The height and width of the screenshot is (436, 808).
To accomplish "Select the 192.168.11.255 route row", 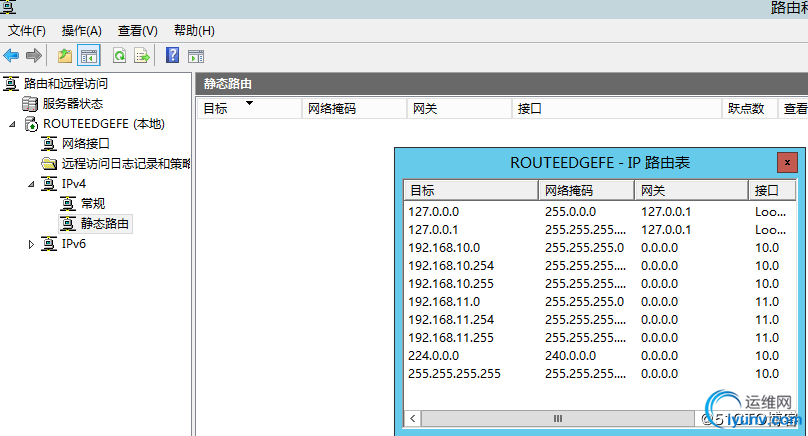I will point(600,338).
